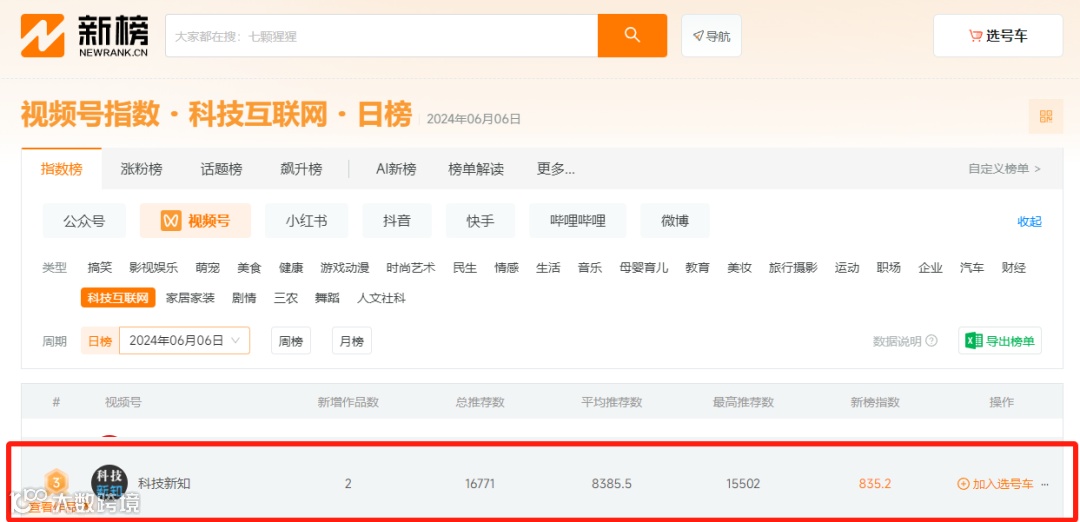Click the Newrank logo
This screenshot has width=1080, height=522.
coord(85,35)
